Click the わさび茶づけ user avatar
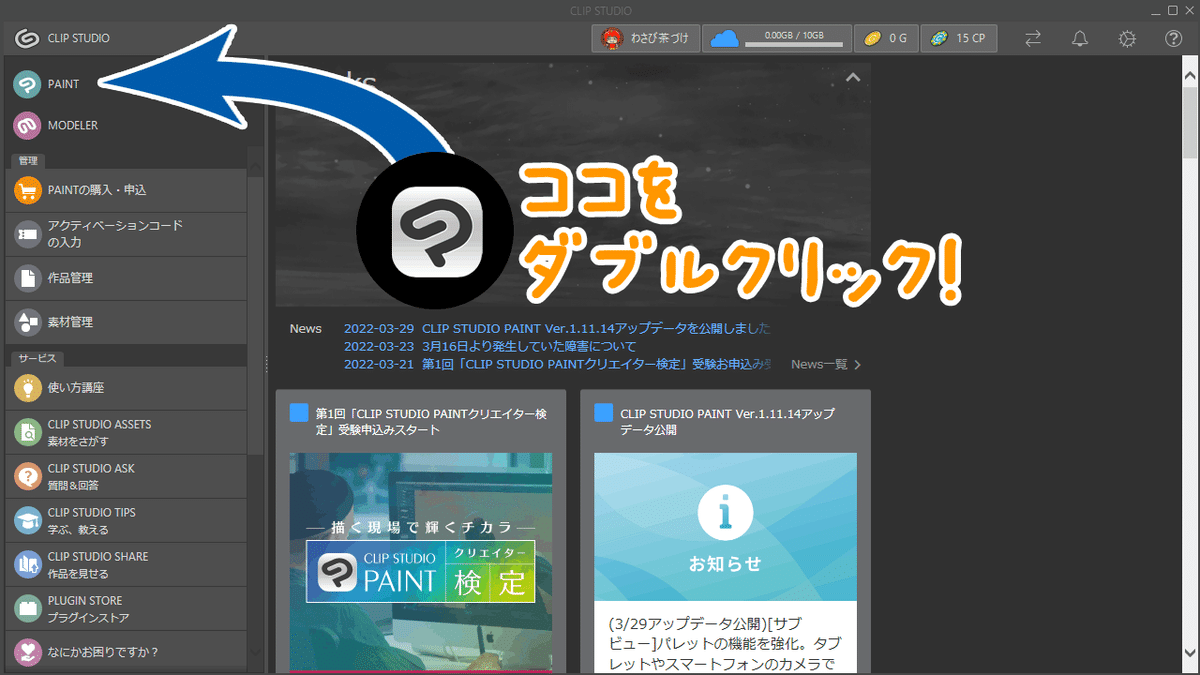 point(610,39)
